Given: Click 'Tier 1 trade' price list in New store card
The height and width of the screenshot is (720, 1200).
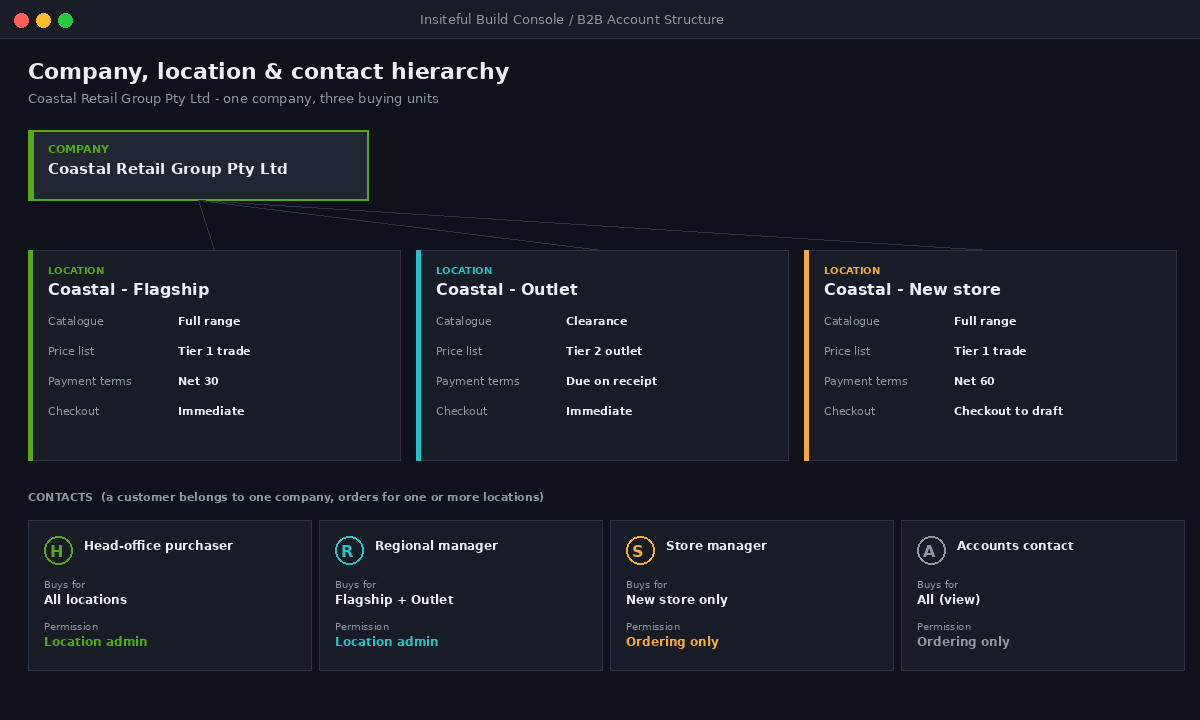Looking at the screenshot, I should [990, 351].
